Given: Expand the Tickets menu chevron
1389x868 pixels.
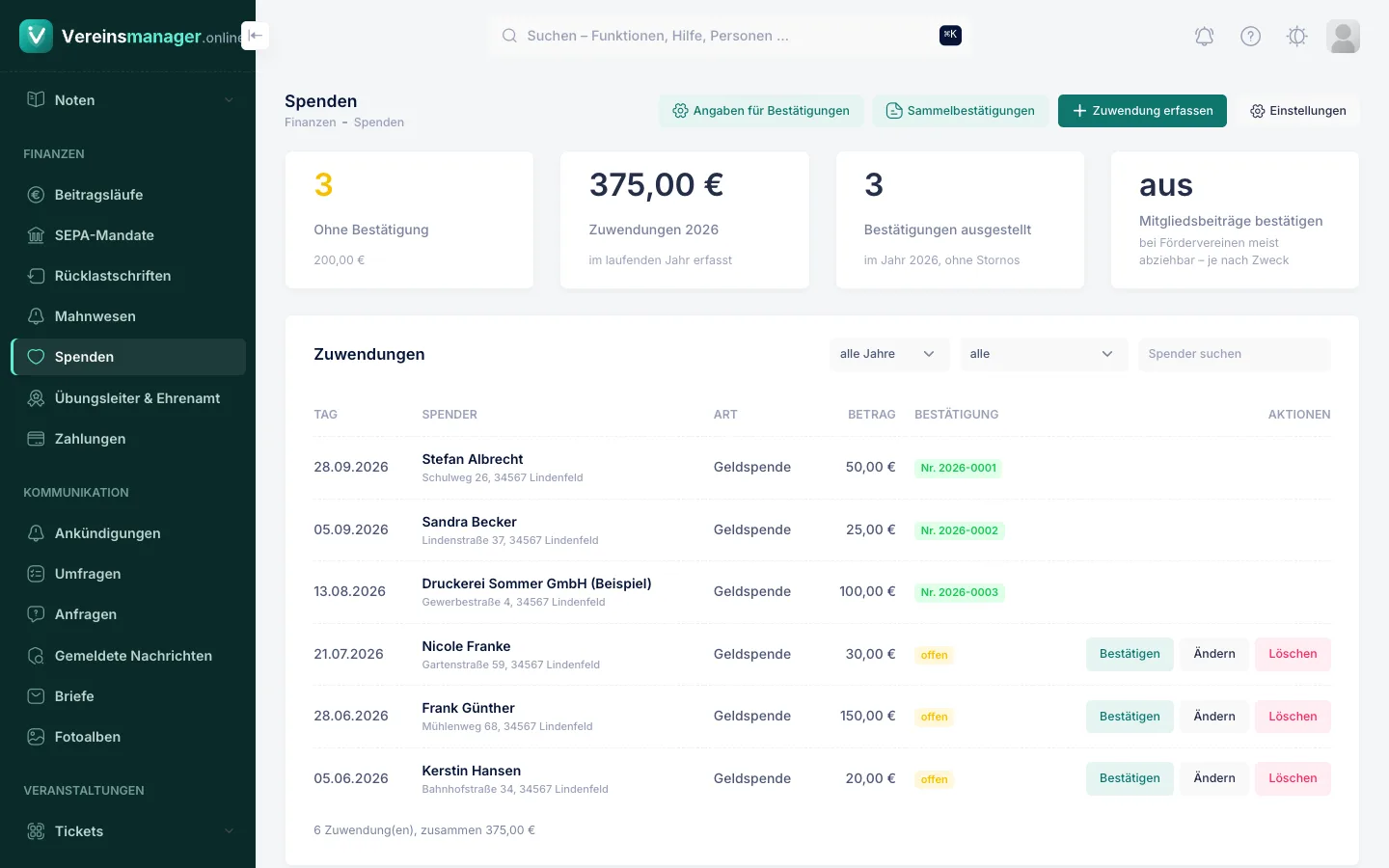Looking at the screenshot, I should [x=229, y=831].
